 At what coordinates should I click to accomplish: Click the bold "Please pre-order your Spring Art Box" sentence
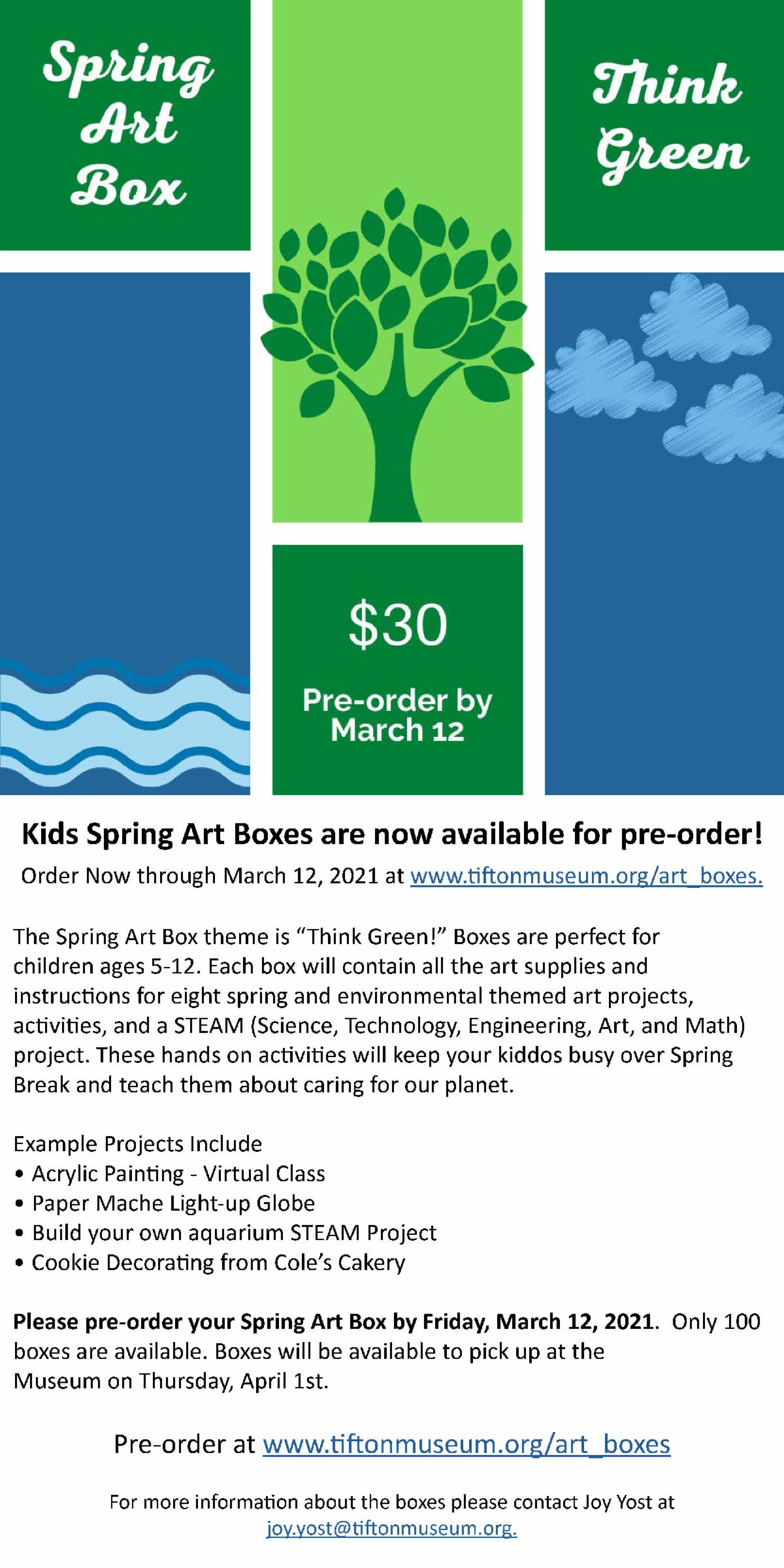point(333,1321)
